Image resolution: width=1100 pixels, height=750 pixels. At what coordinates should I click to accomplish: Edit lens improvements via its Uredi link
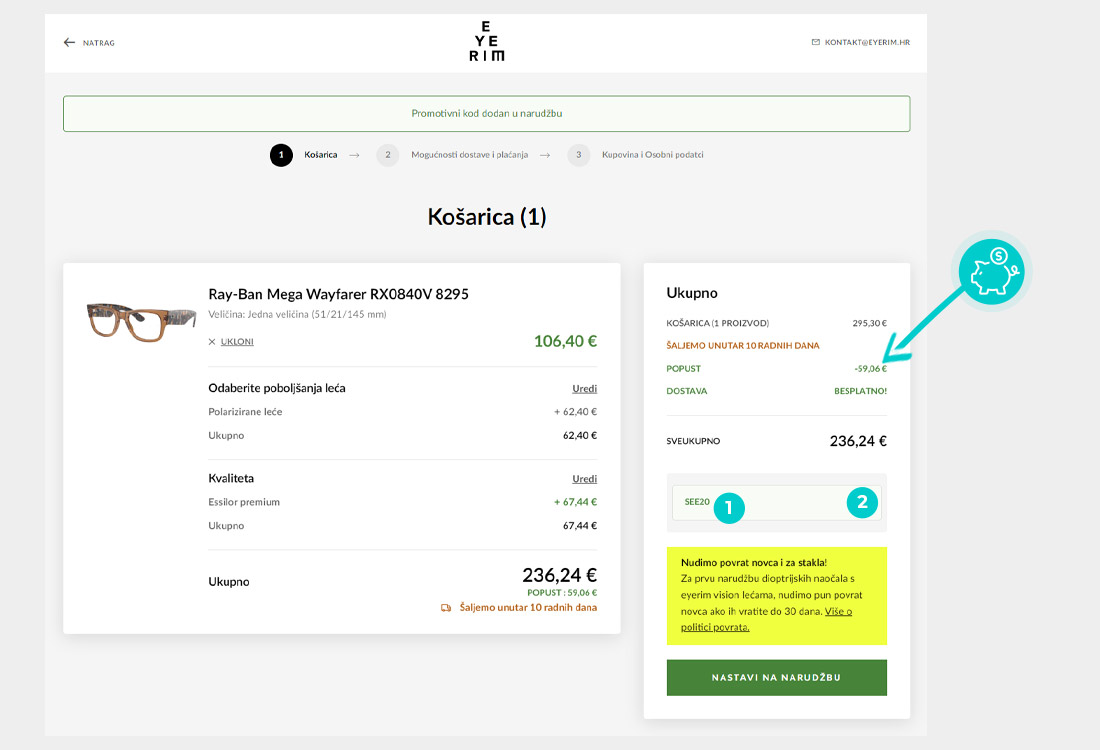tap(584, 389)
